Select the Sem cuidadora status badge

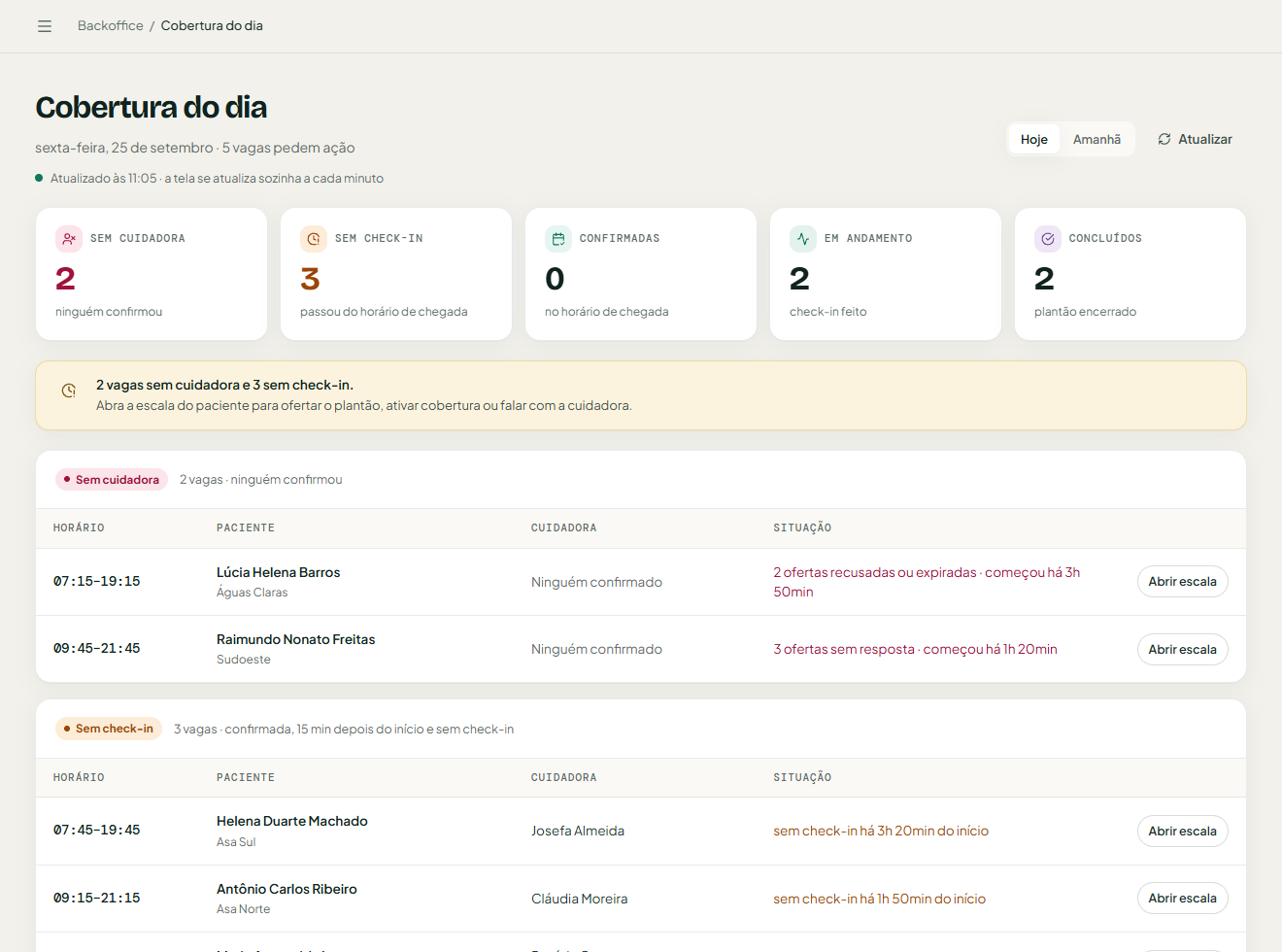112,480
